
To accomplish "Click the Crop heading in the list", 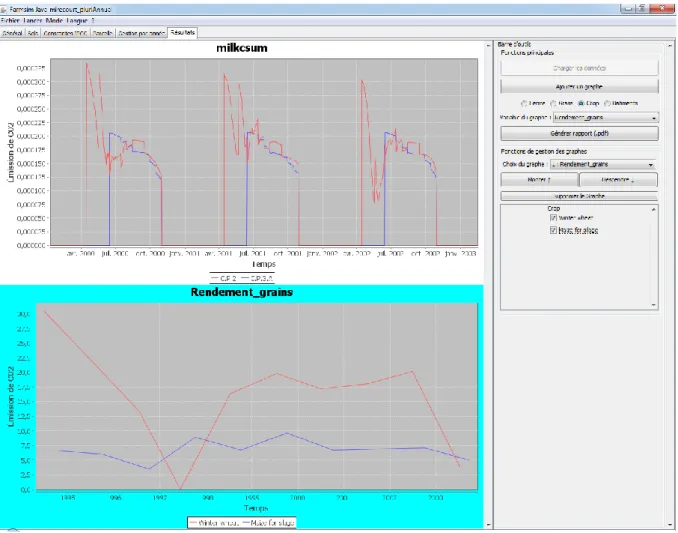I will tap(553, 208).
